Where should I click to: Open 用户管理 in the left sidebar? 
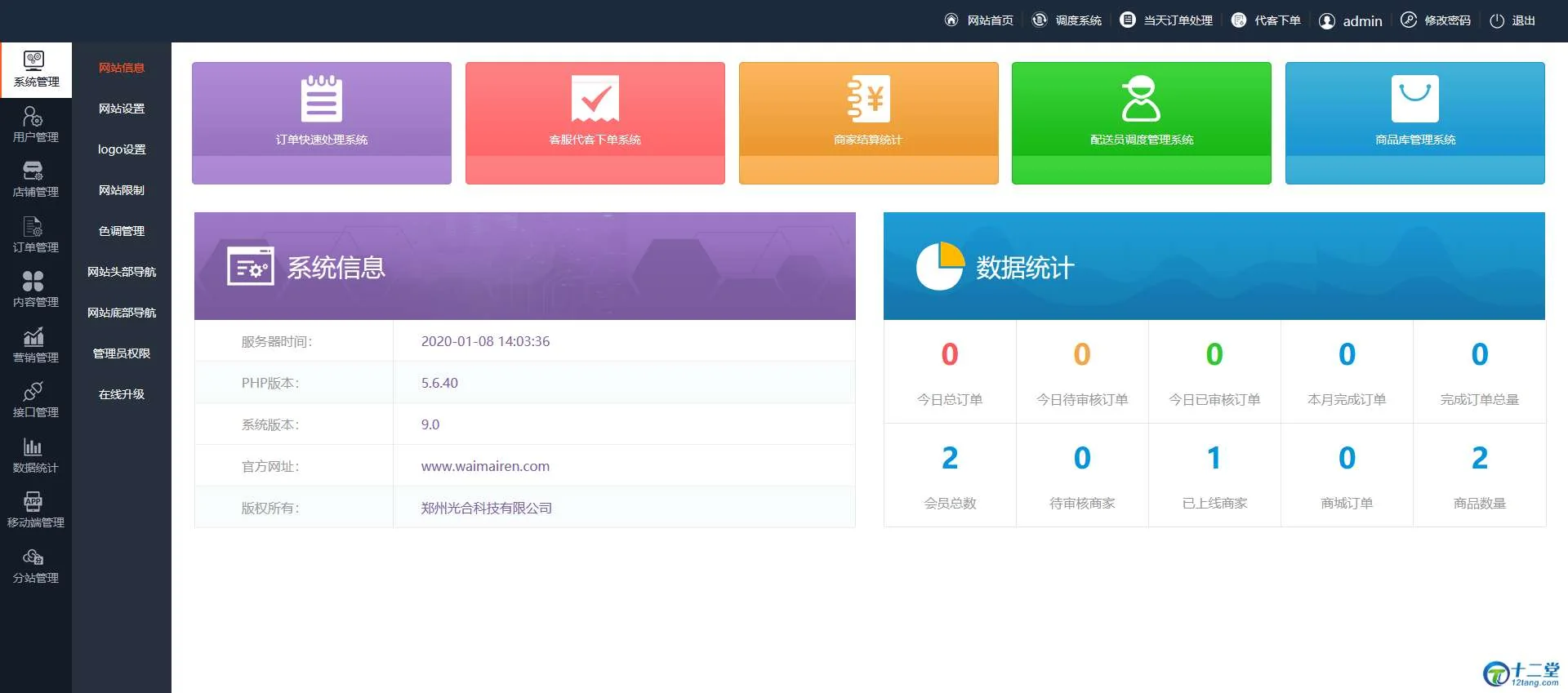[35, 125]
